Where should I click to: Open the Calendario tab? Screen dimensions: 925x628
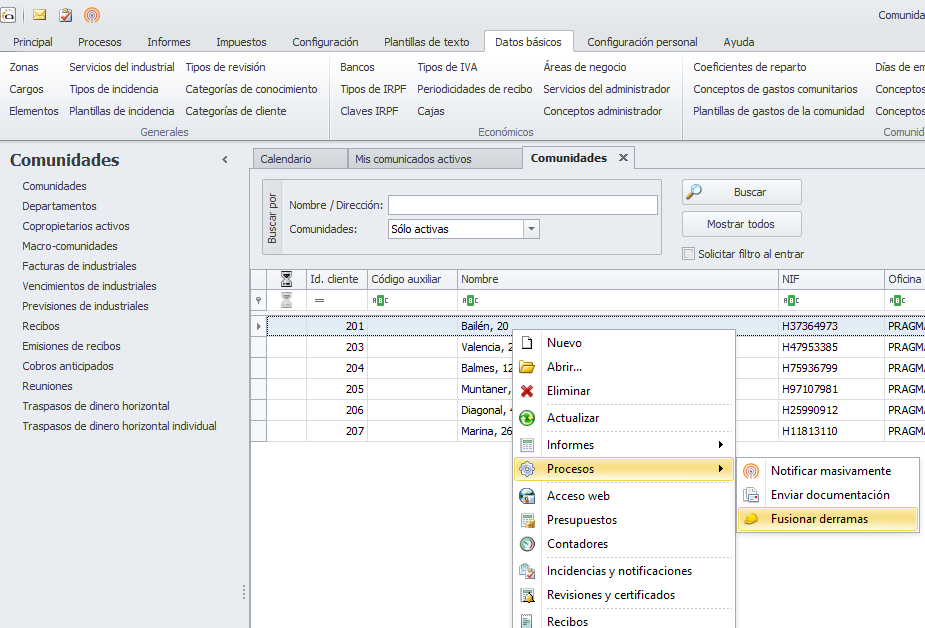point(286,159)
